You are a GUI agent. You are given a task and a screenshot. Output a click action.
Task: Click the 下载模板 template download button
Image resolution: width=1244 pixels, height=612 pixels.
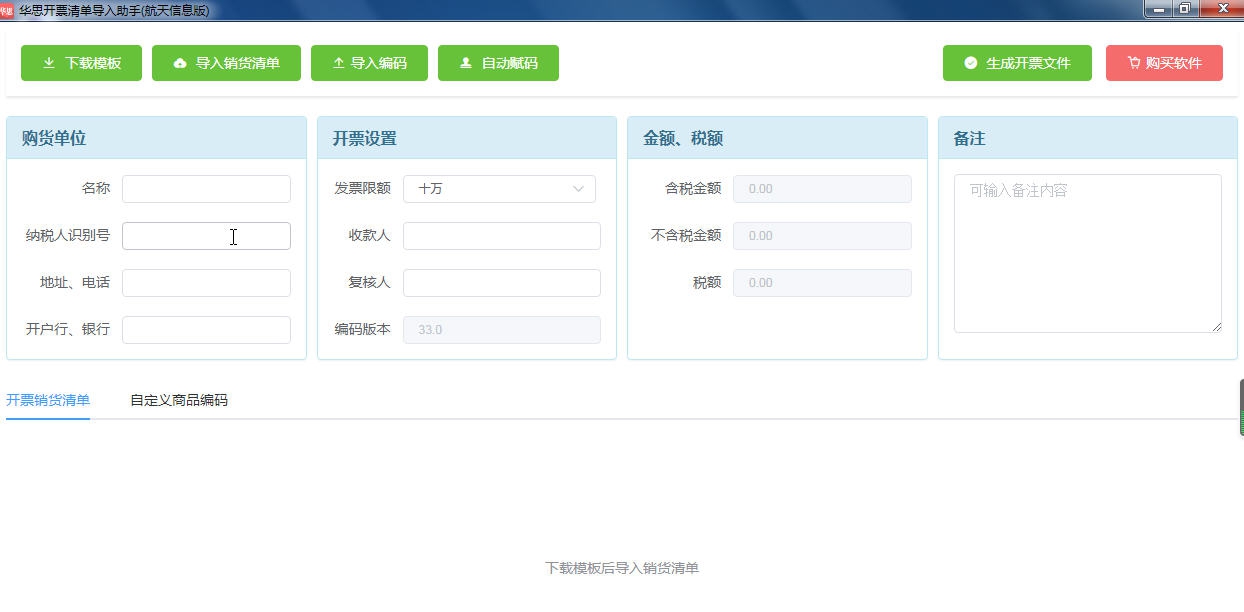click(81, 62)
